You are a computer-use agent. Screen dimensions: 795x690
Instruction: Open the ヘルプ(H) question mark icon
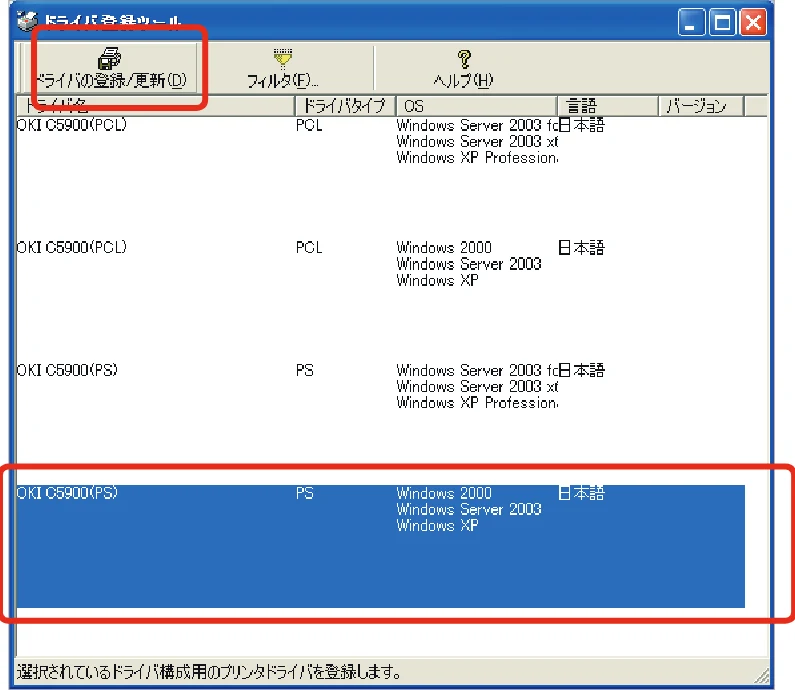464,59
